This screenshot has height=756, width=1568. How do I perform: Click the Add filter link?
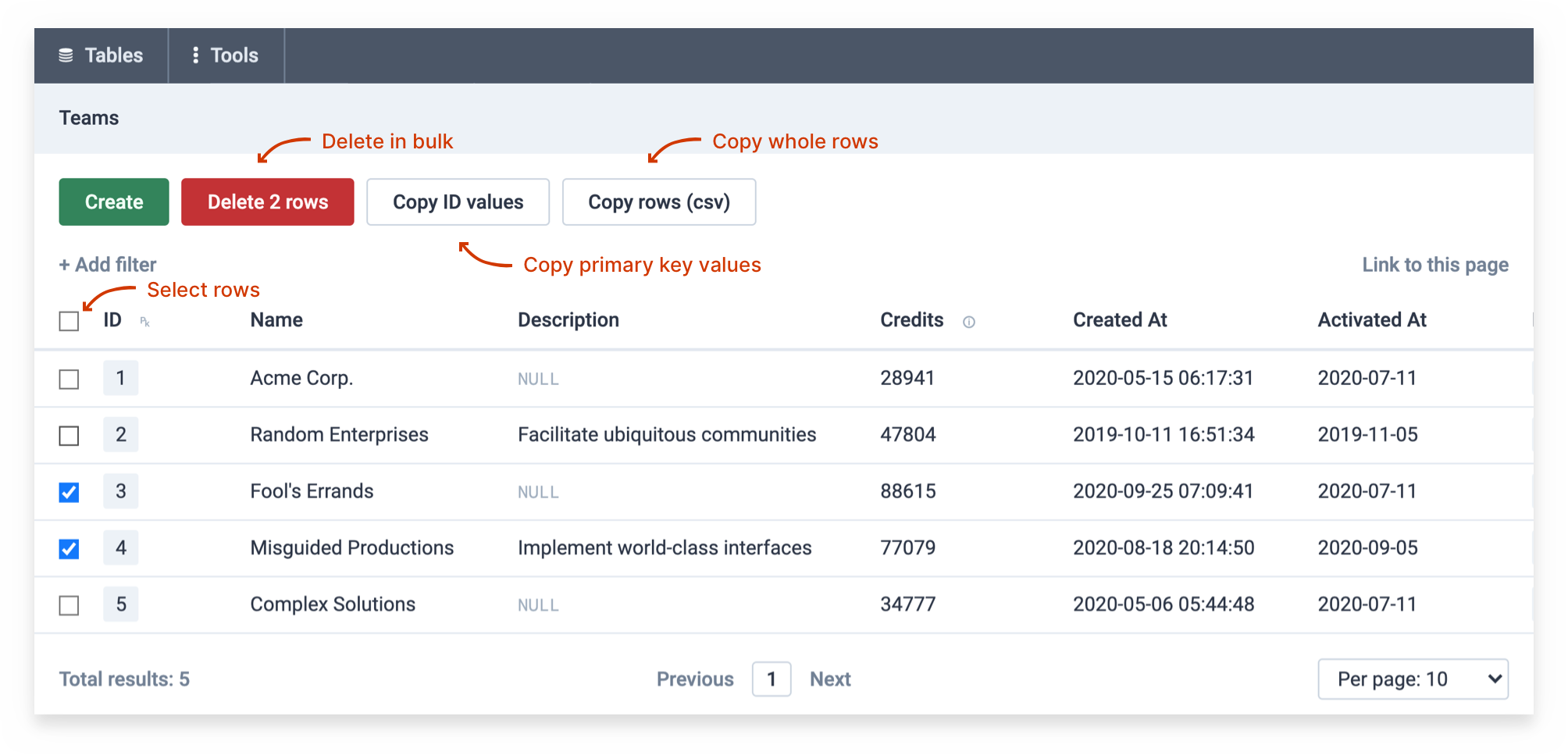point(108,265)
